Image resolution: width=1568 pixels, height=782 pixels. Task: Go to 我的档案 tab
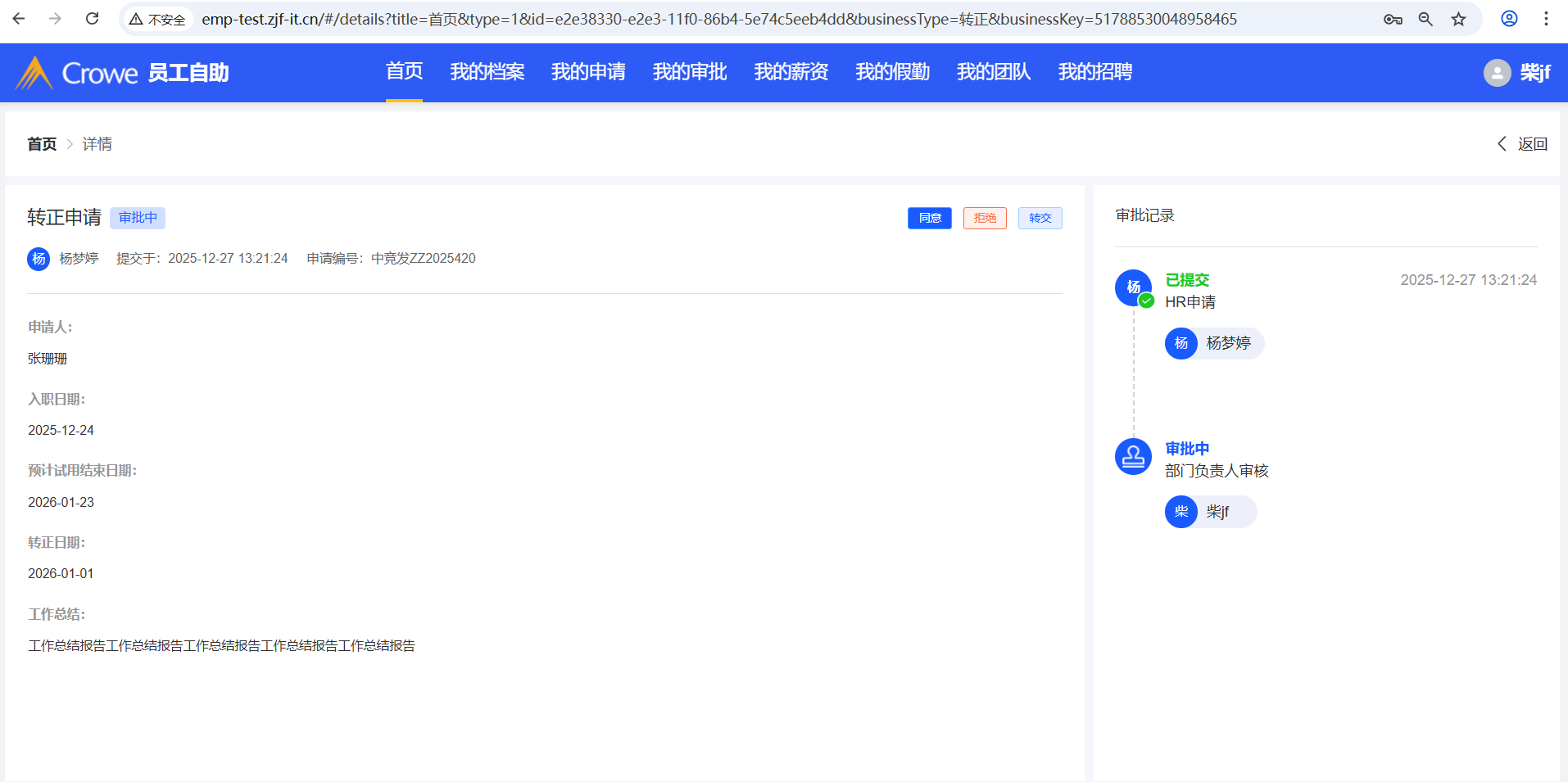pos(487,72)
